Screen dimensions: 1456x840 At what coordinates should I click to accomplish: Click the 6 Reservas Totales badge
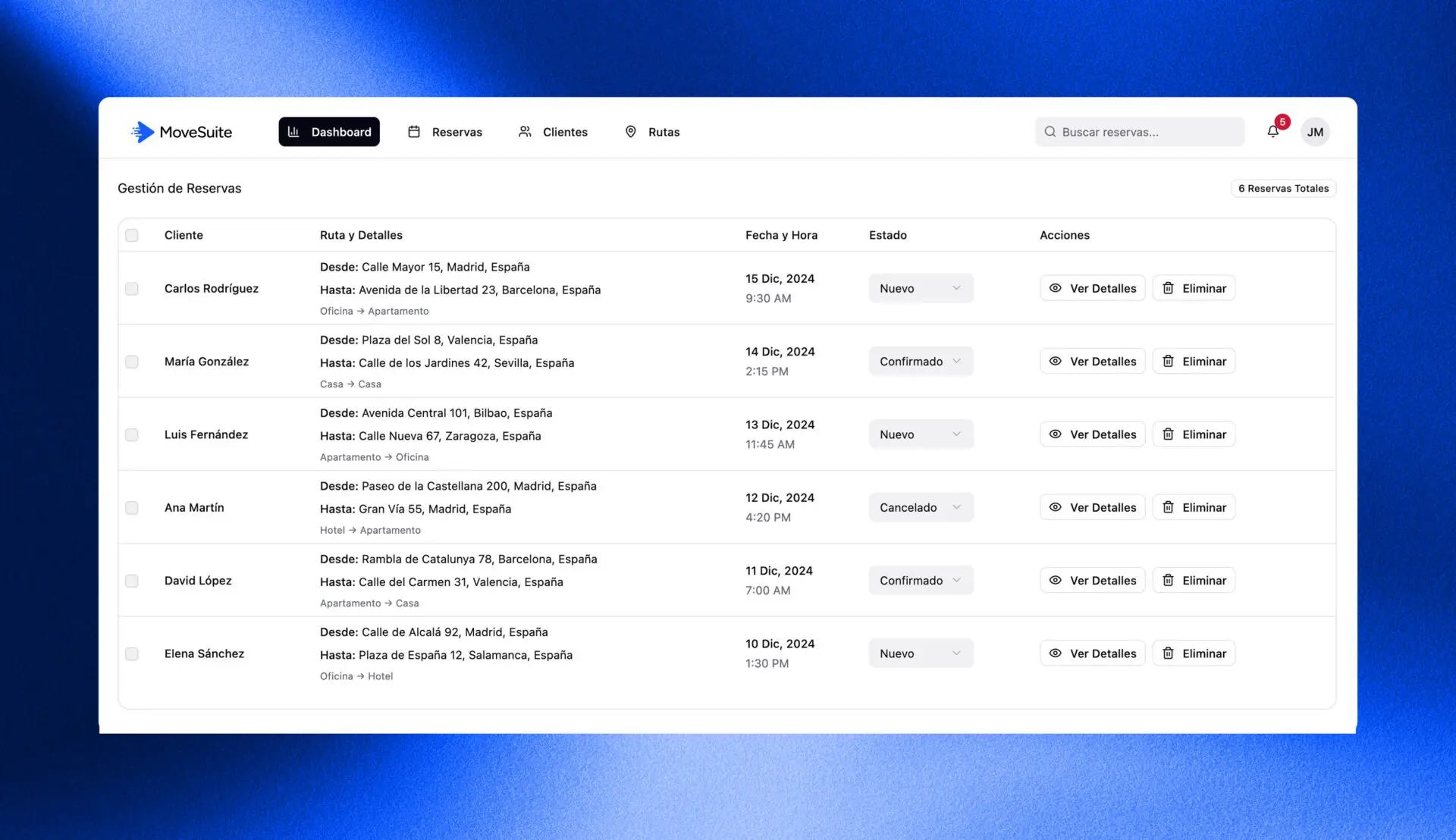click(1283, 188)
